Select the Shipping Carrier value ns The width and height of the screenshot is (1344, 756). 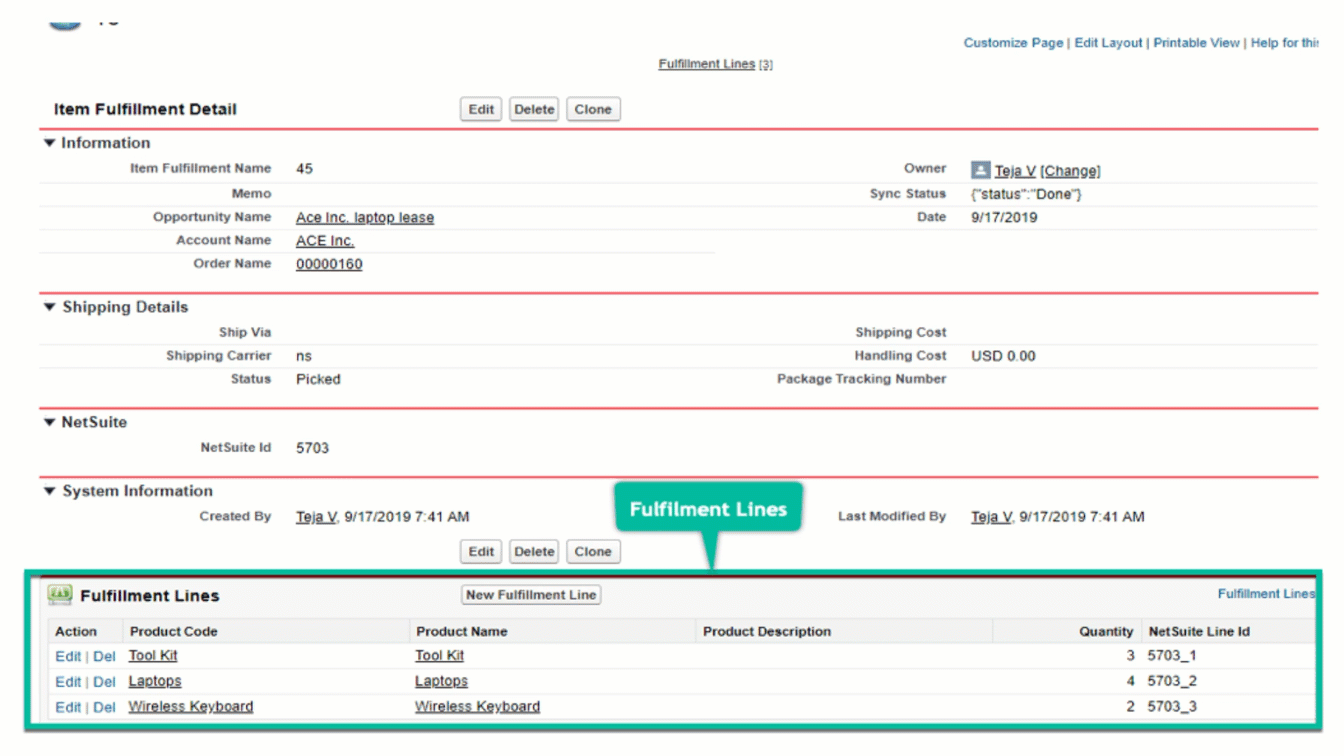coord(304,356)
